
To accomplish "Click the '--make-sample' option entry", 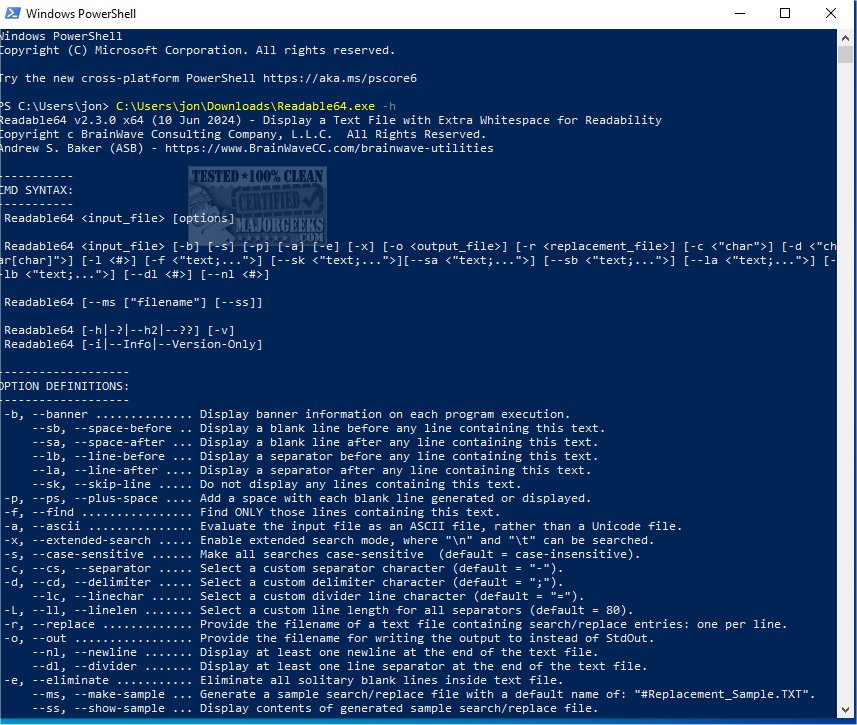I will (x=82, y=694).
